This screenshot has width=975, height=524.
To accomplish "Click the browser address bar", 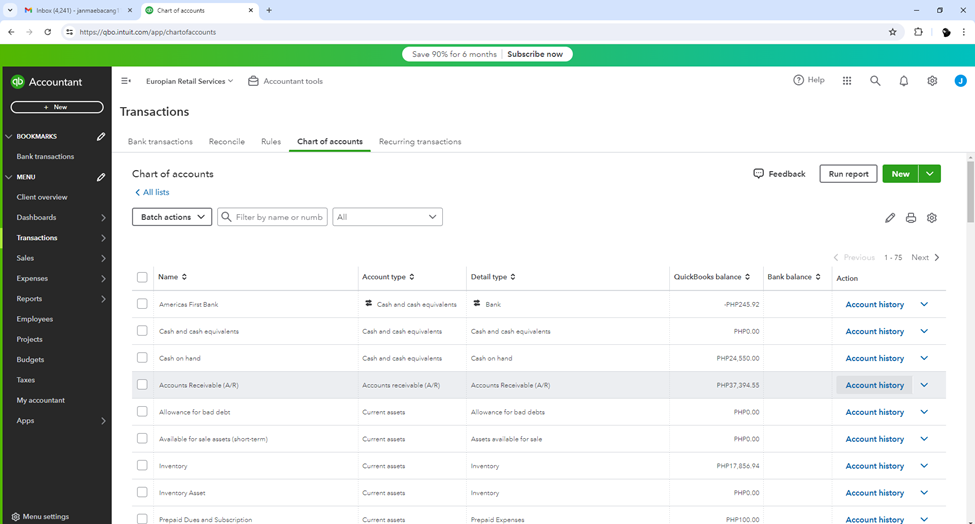I will tap(473, 32).
